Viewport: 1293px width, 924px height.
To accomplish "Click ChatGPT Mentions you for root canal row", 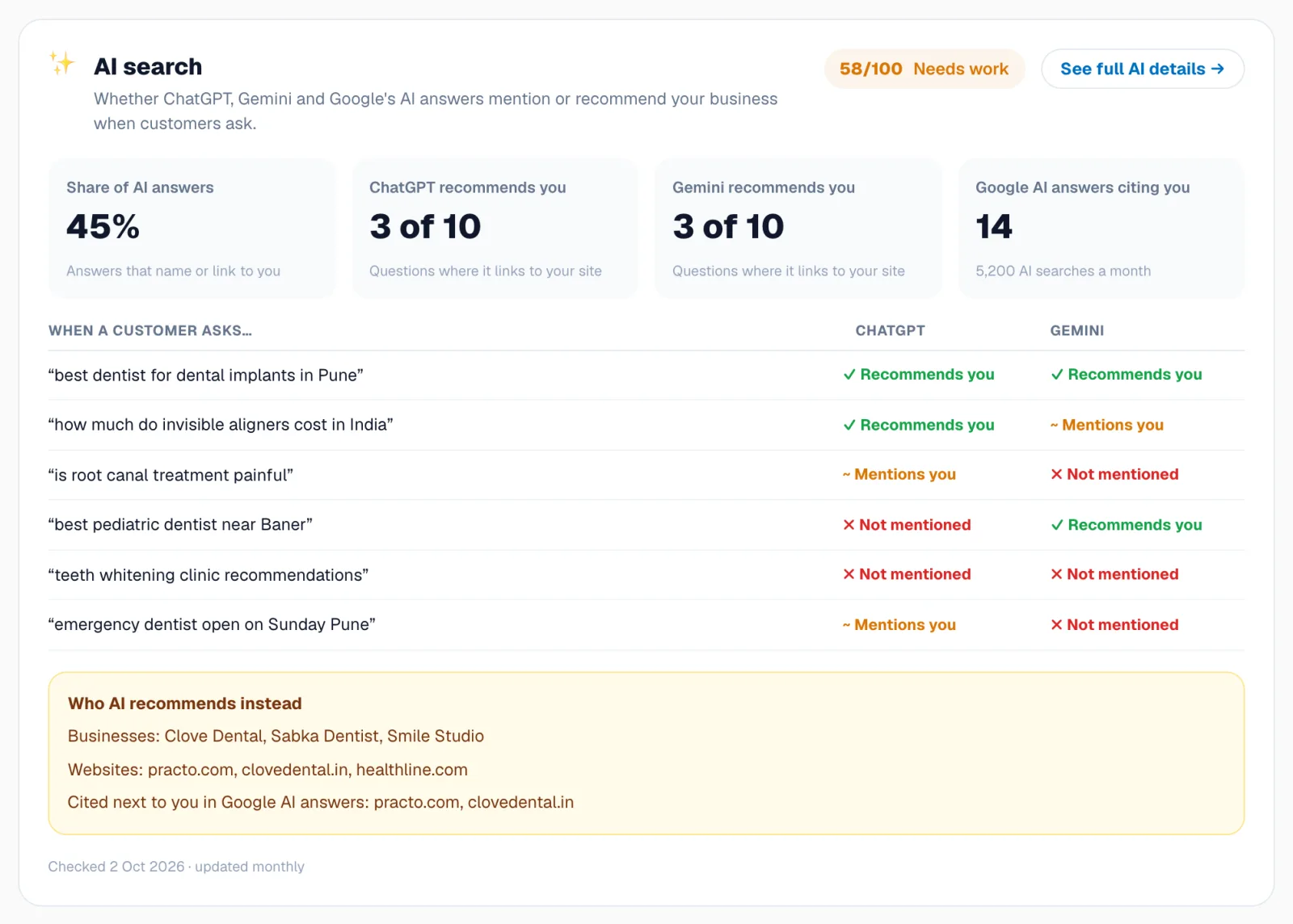I will (x=899, y=474).
